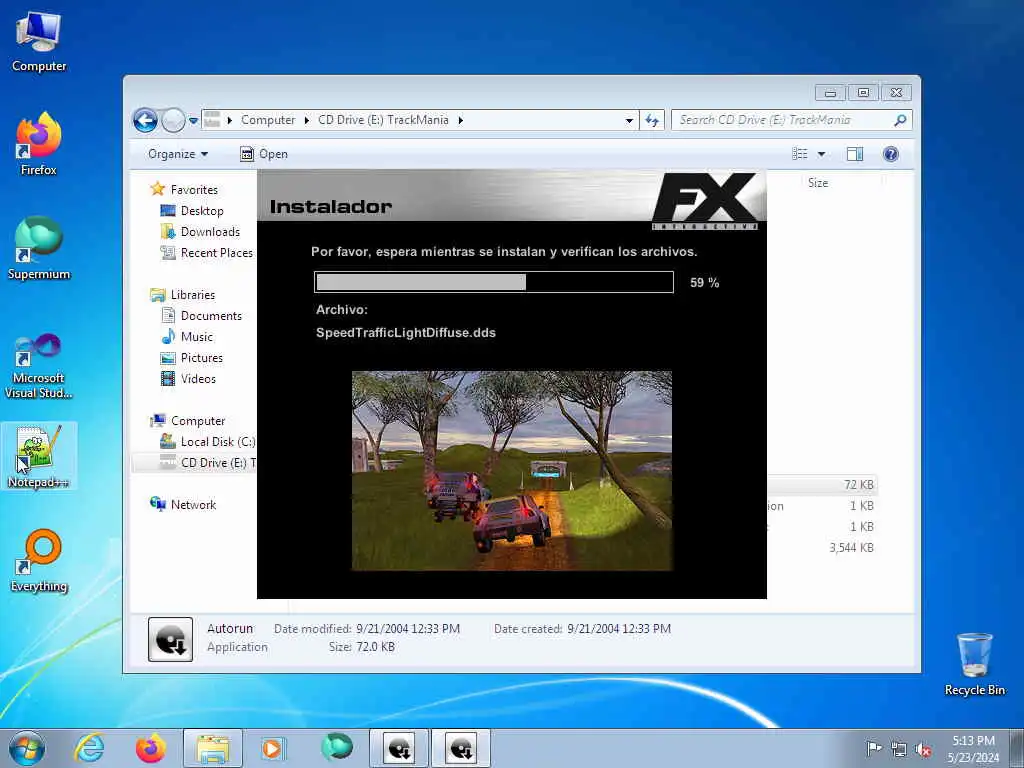This screenshot has width=1024, height=768.
Task: Select the file row showing 3,544 KB
Action: click(822, 547)
